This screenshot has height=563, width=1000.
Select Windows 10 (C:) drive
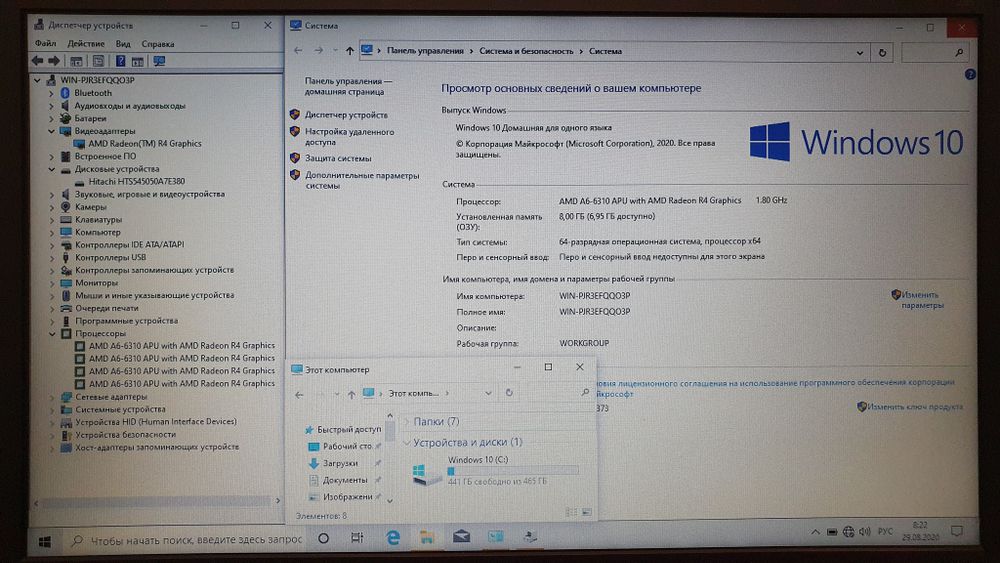coord(496,471)
